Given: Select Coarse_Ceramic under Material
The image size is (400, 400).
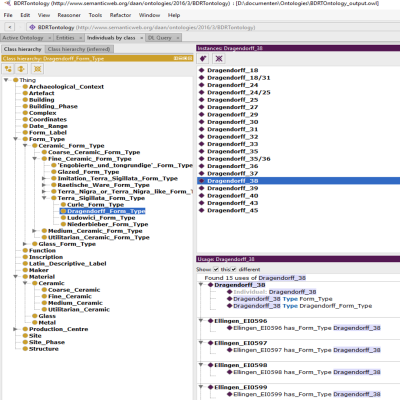Looking at the screenshot, I should point(74,290).
